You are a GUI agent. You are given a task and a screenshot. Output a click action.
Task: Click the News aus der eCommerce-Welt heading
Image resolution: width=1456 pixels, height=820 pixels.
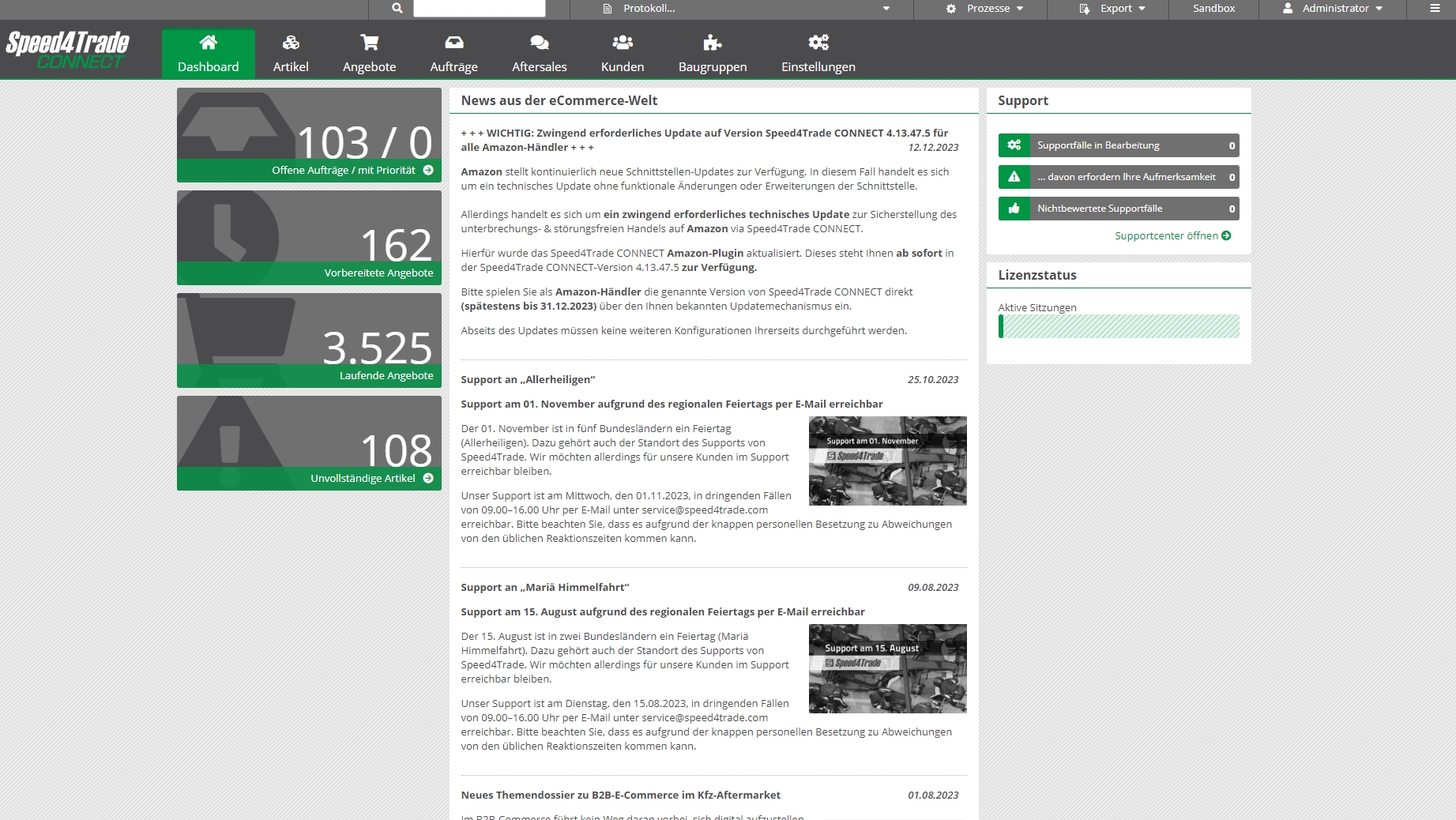coord(559,101)
